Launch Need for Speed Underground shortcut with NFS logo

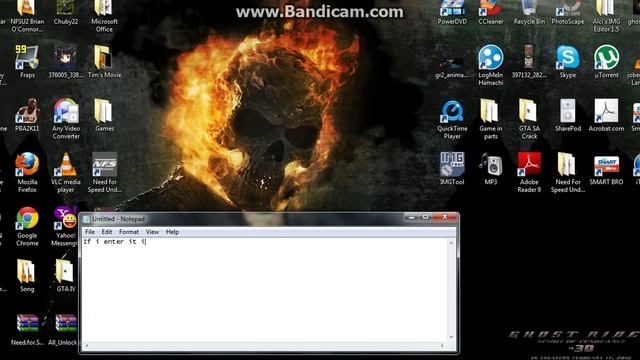(104, 172)
